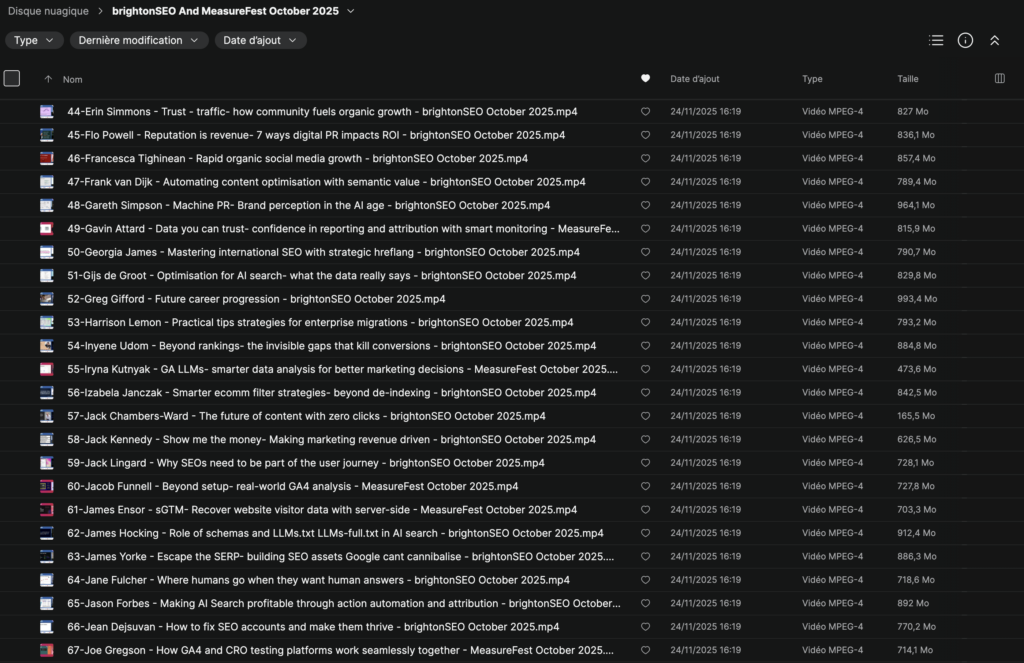Click the sort direction arrow beside Nom
1024x663 pixels.
(x=48, y=79)
